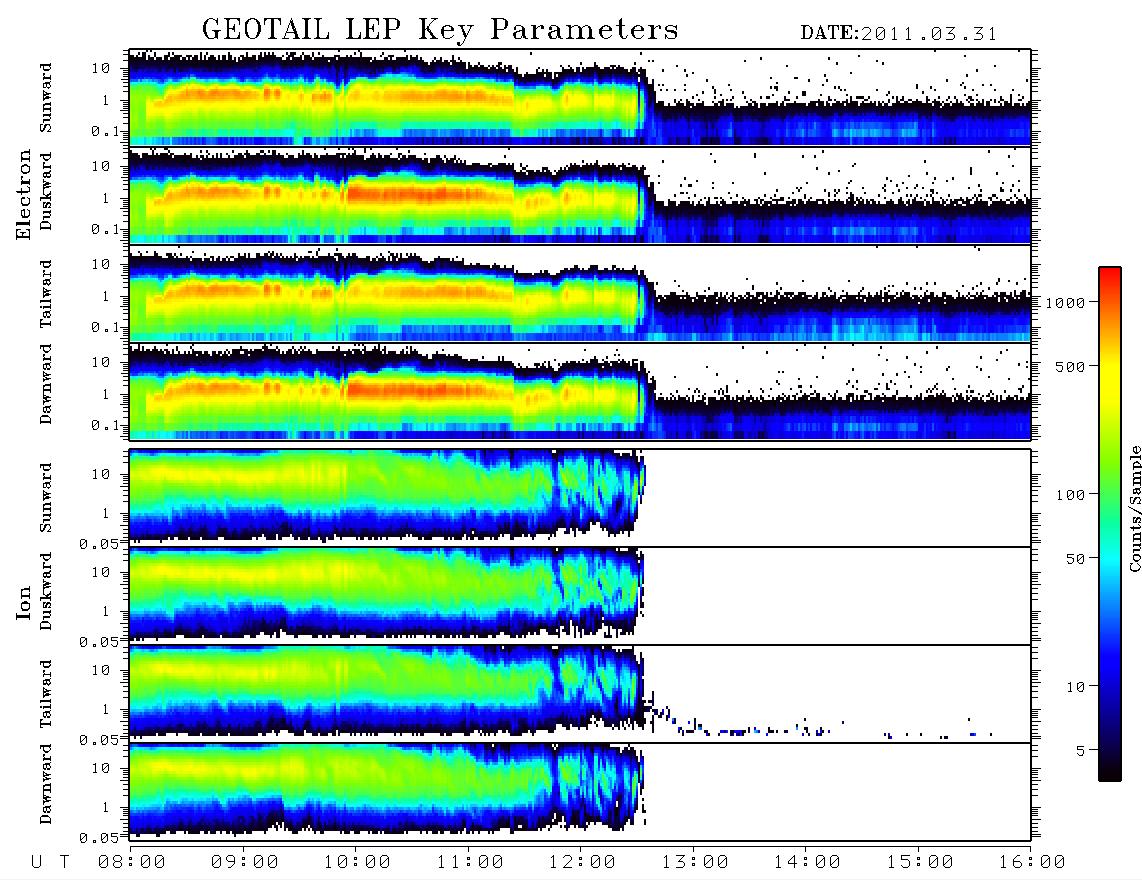Click the 500 colorbar tick label
Image resolution: width=1142 pixels, height=880 pixels.
(1070, 366)
